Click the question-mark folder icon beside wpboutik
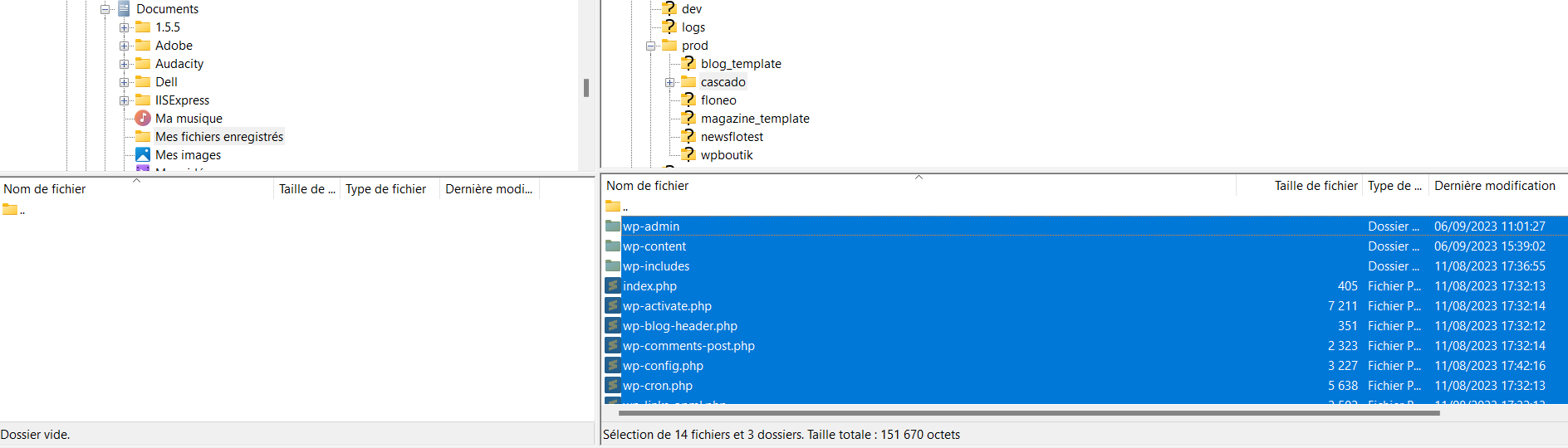This screenshot has height=448, width=1568. tap(688, 154)
